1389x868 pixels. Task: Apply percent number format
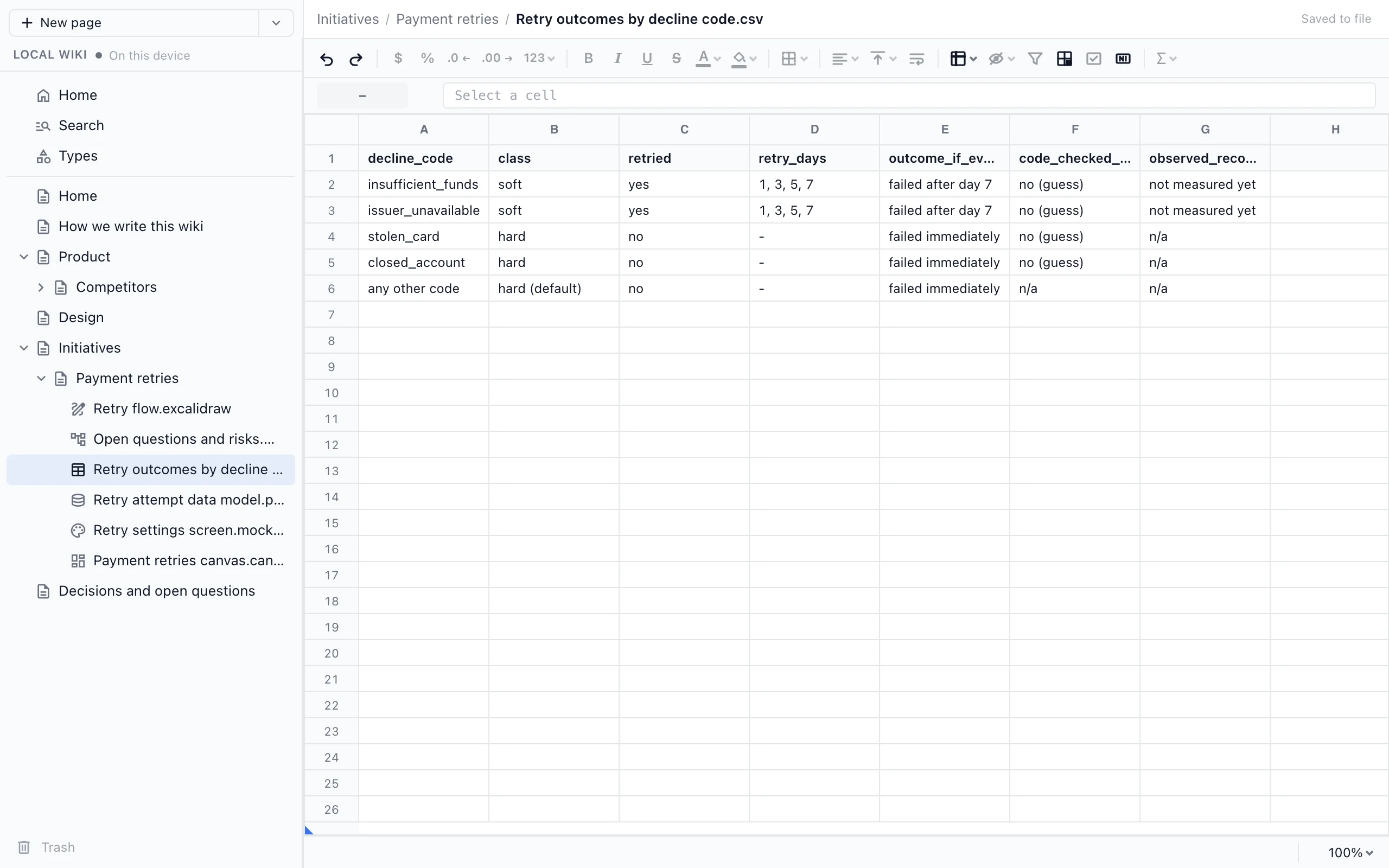click(x=427, y=59)
